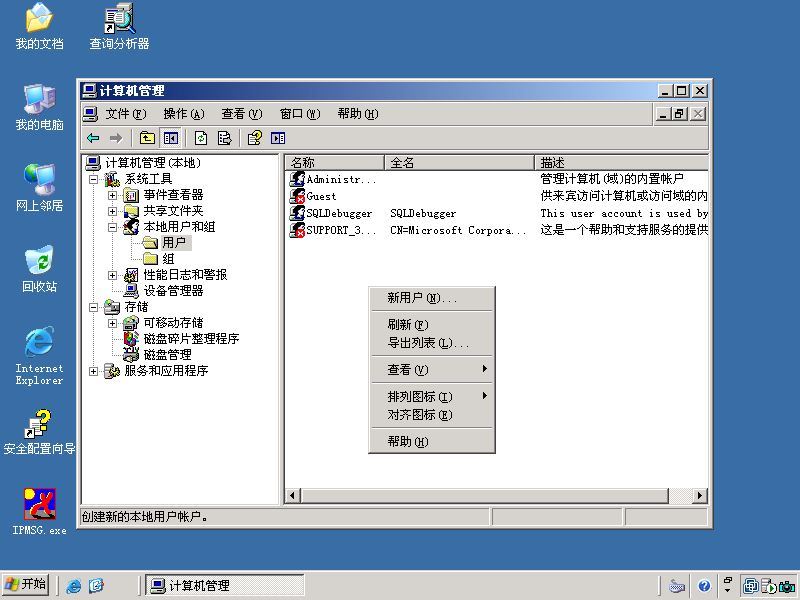This screenshot has height=600, width=800.
Task: Launch Internet Explorer from quick launch bar
Action: click(73, 585)
